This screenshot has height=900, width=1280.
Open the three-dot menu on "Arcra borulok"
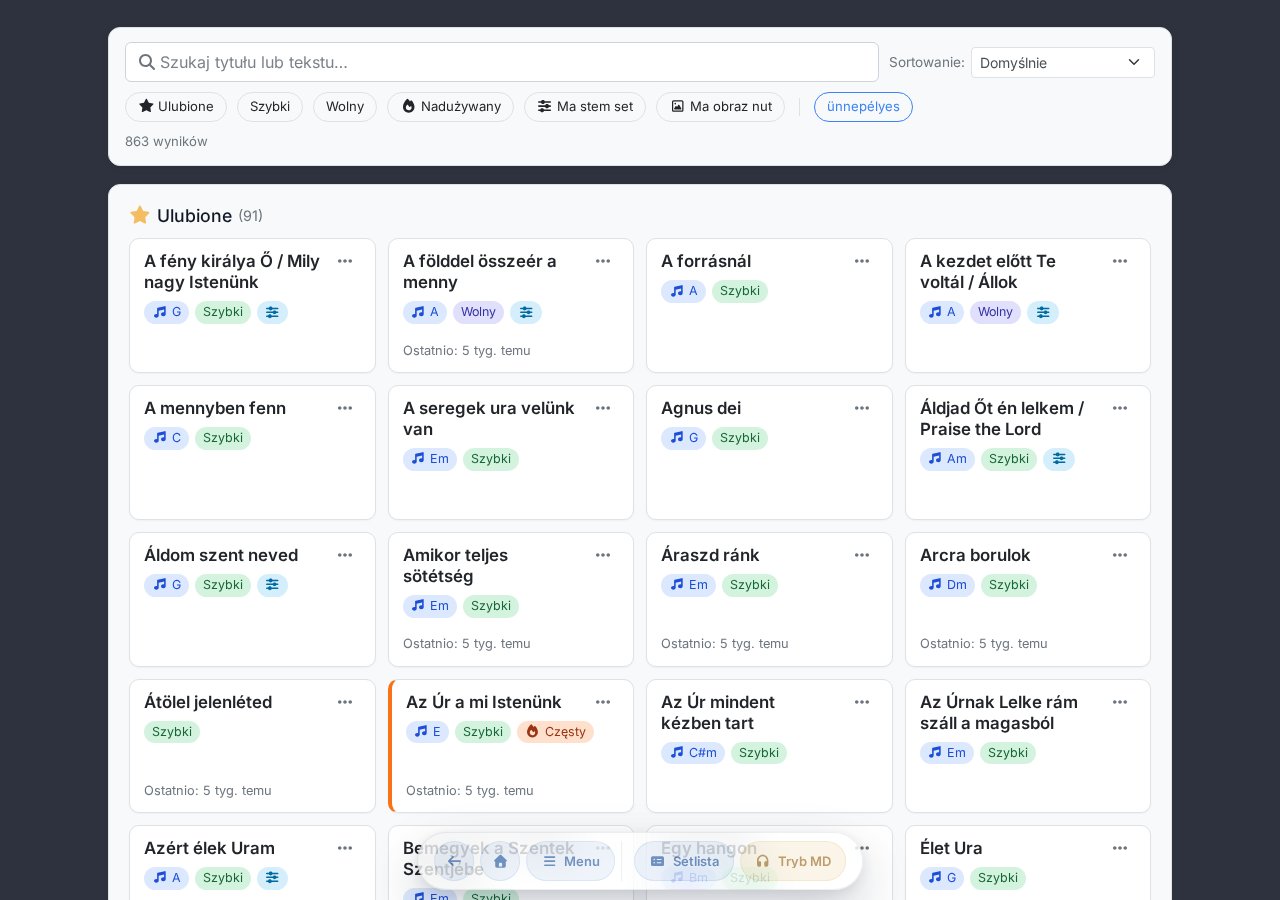point(1120,555)
